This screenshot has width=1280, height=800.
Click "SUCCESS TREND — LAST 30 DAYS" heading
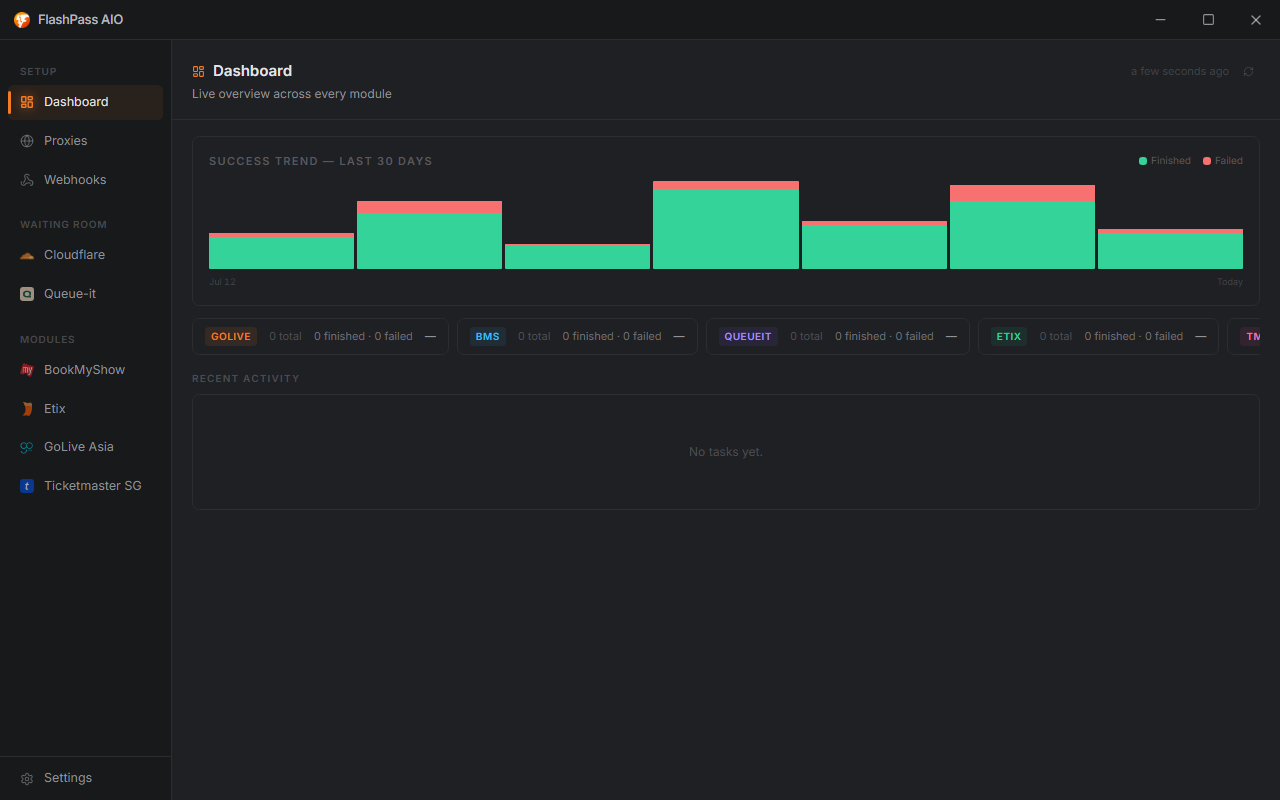(321, 161)
